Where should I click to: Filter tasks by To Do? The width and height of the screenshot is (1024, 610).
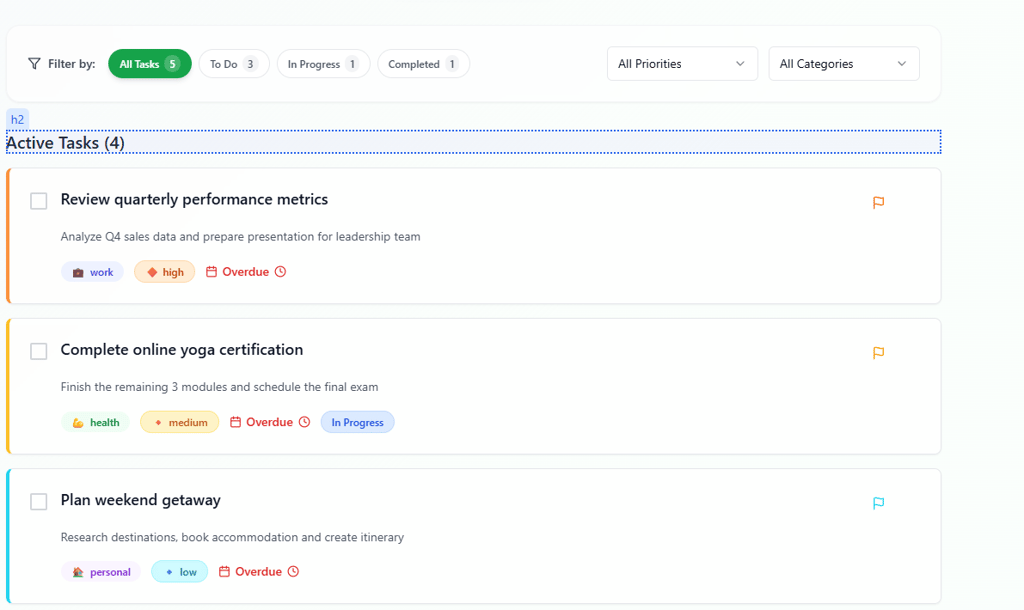pos(234,64)
